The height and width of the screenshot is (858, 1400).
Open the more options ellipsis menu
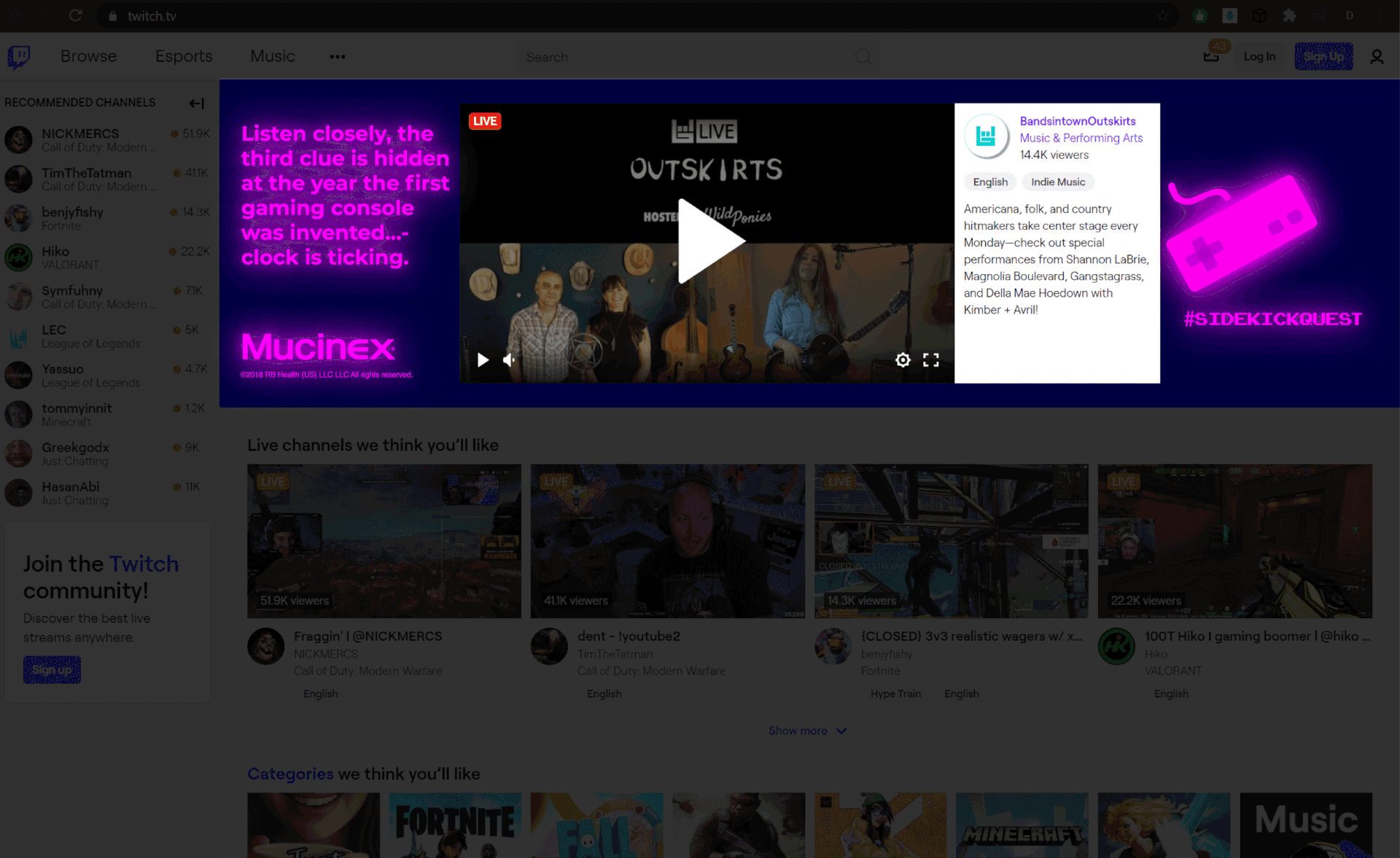(x=337, y=57)
